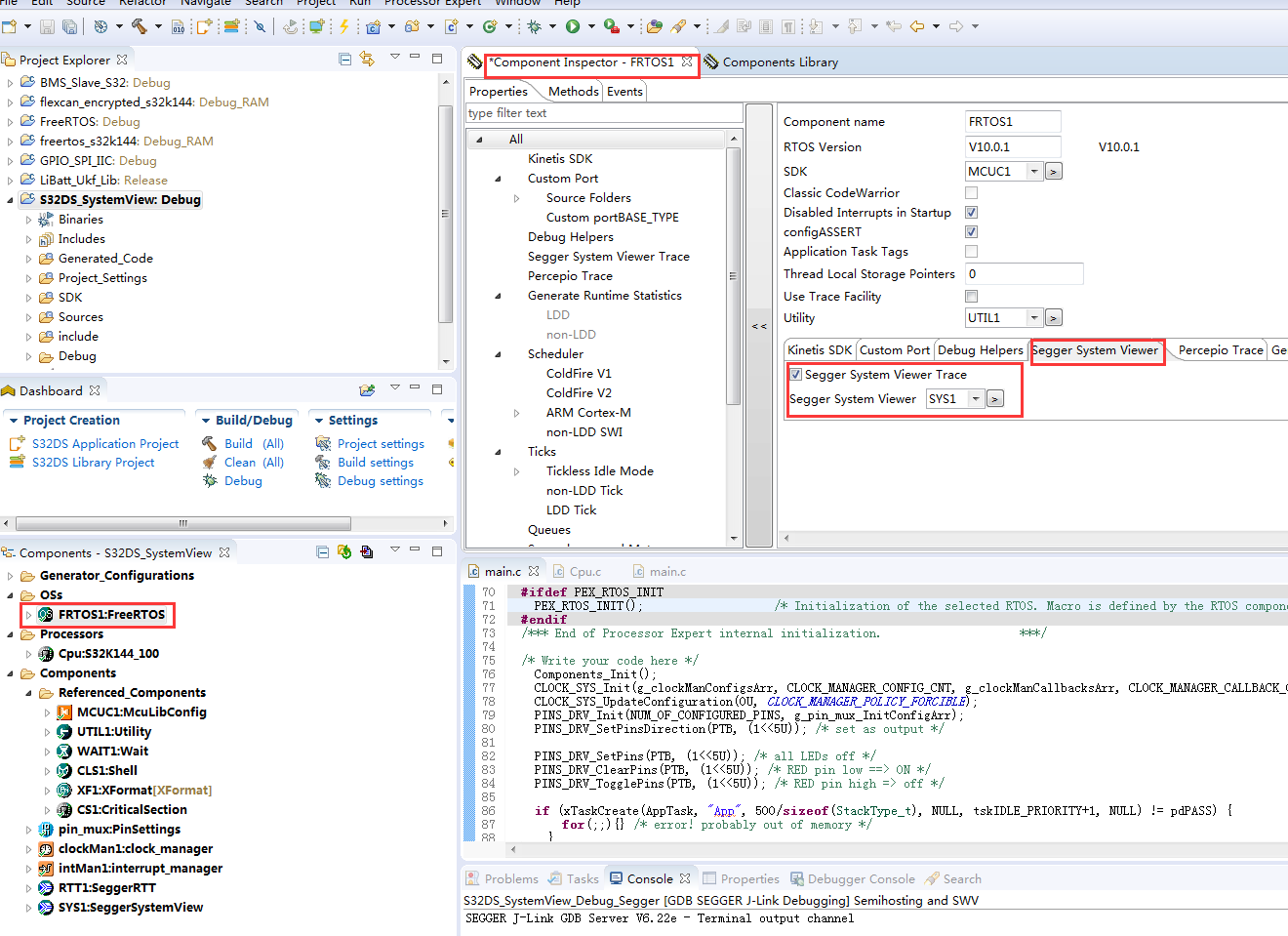Image resolution: width=1288 pixels, height=936 pixels.
Task: Click the red-arrow page icon in Components view header
Action: tap(367, 552)
